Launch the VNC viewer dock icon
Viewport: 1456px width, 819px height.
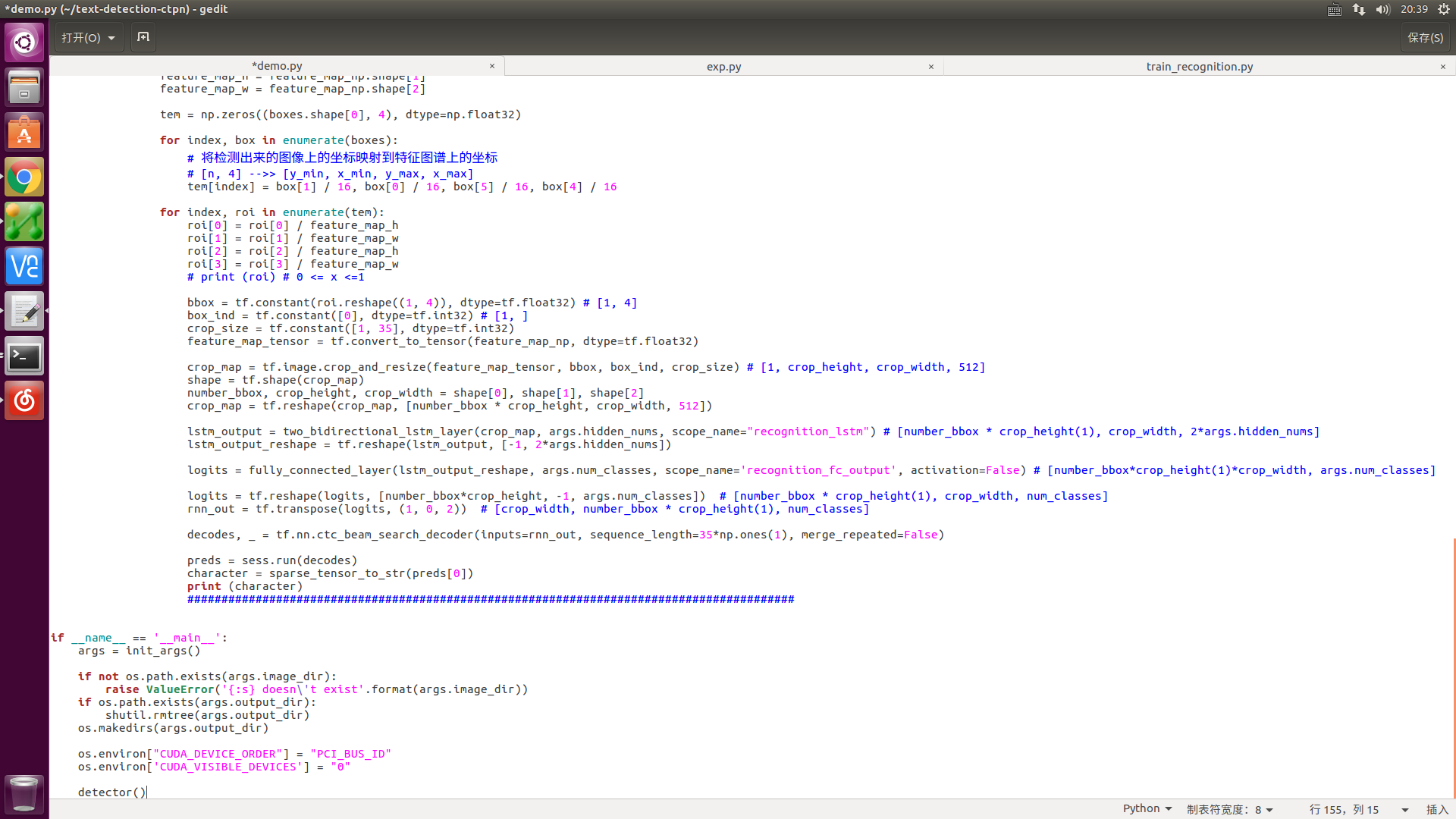coord(24,267)
